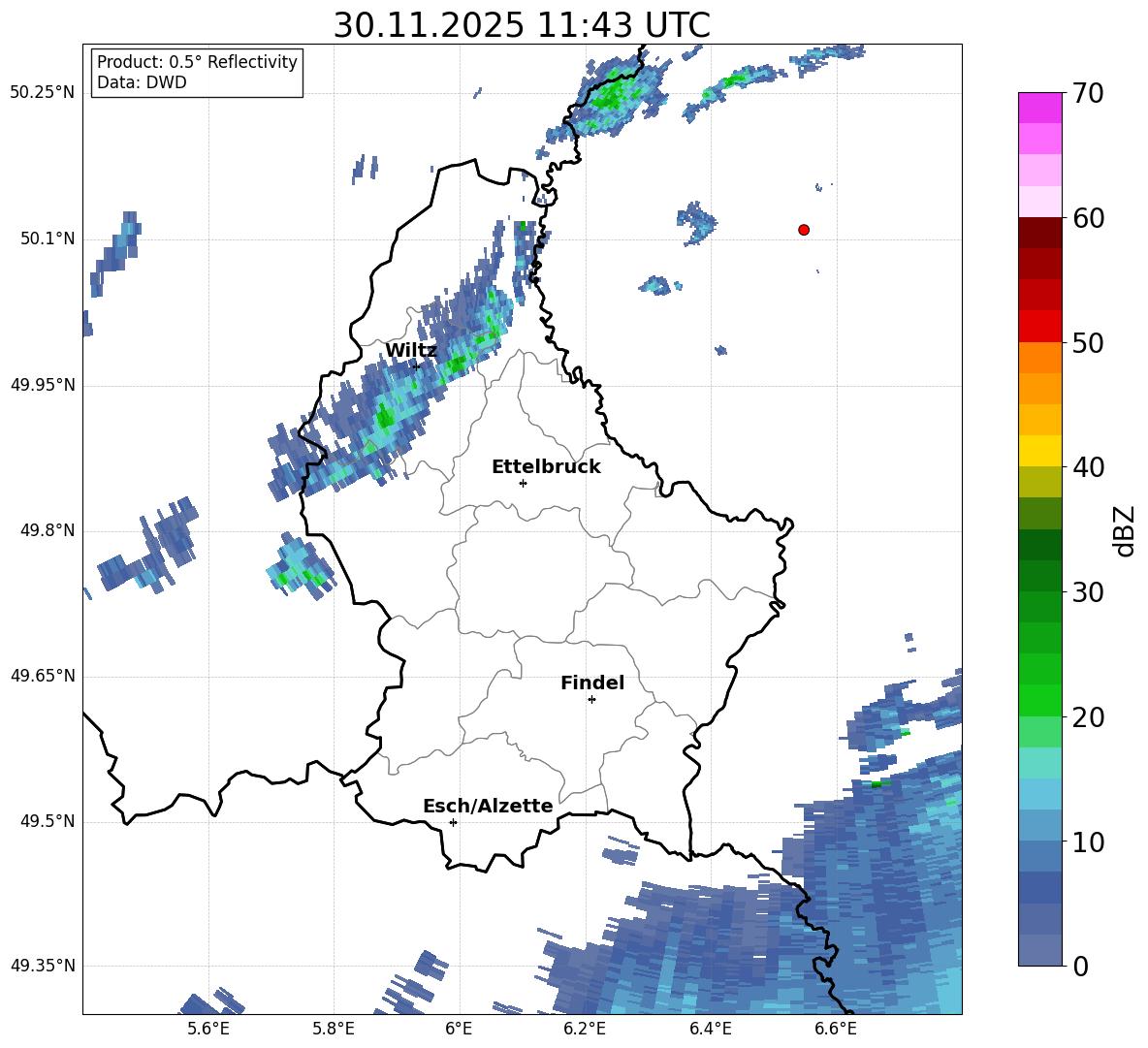This screenshot has width=1148, height=1048.
Task: Click the dark red colorbar segment below 60
Action: click(1039, 233)
